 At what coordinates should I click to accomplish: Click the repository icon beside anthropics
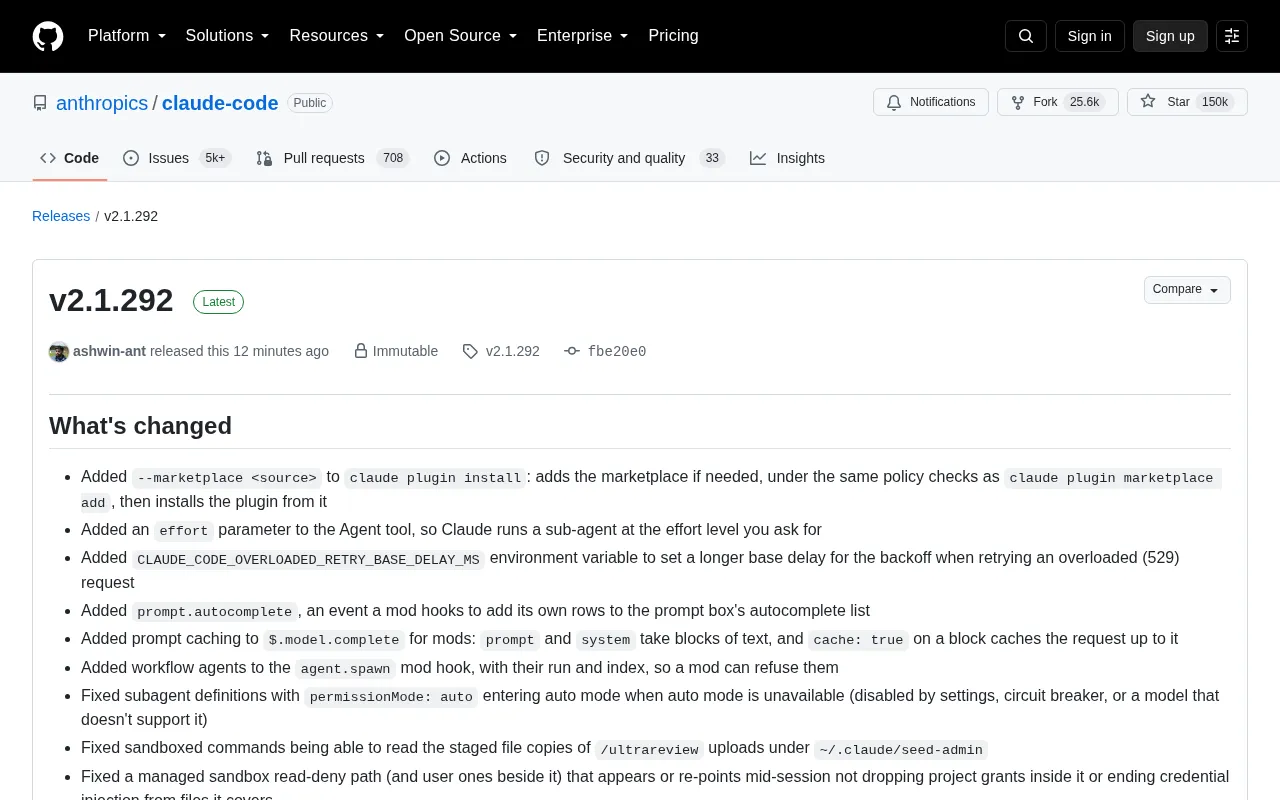[40, 103]
